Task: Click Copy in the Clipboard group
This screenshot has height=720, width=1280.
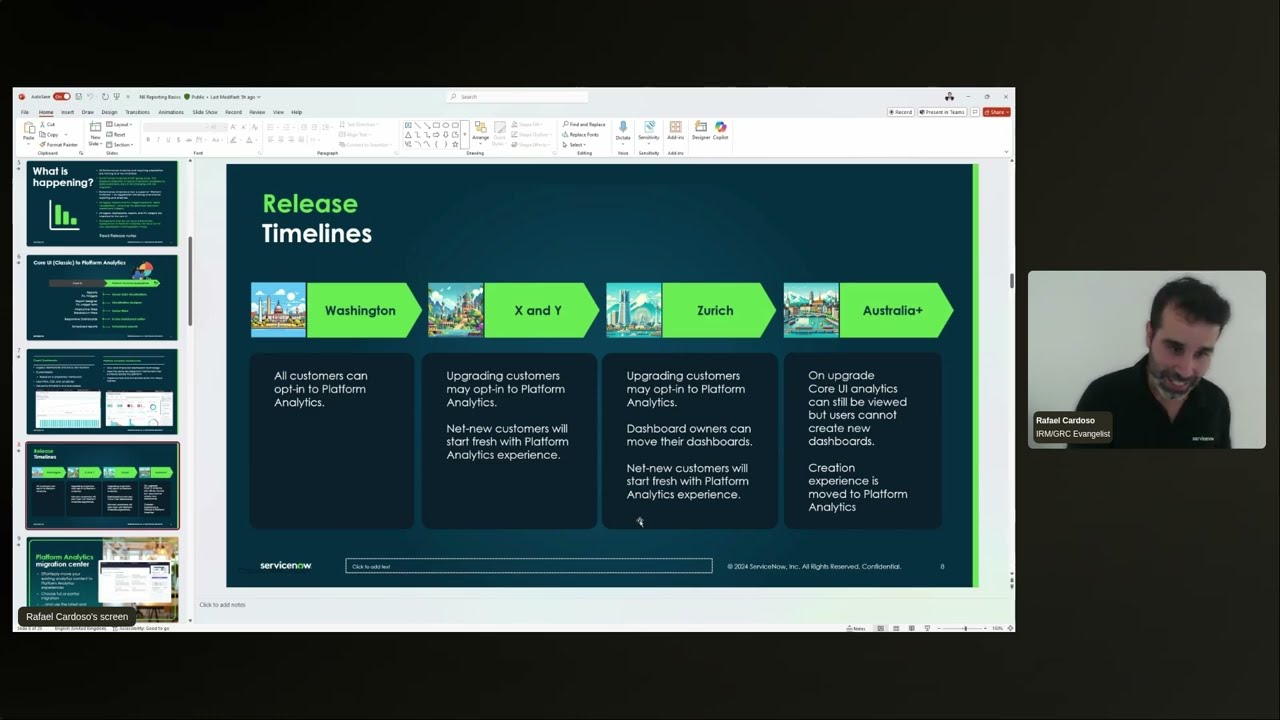Action: point(49,135)
